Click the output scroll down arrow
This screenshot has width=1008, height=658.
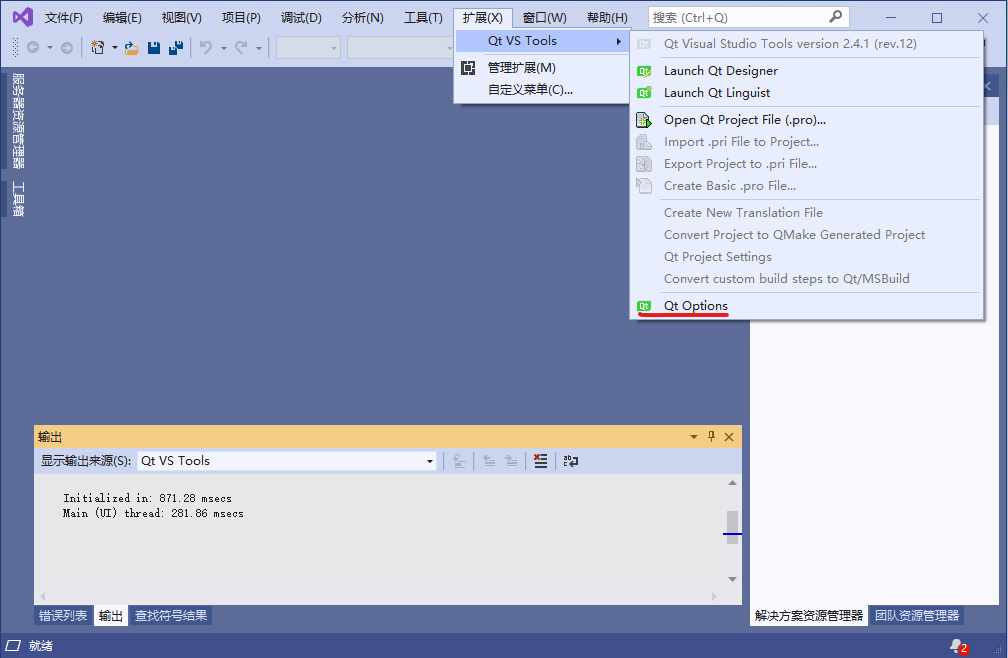point(732,580)
